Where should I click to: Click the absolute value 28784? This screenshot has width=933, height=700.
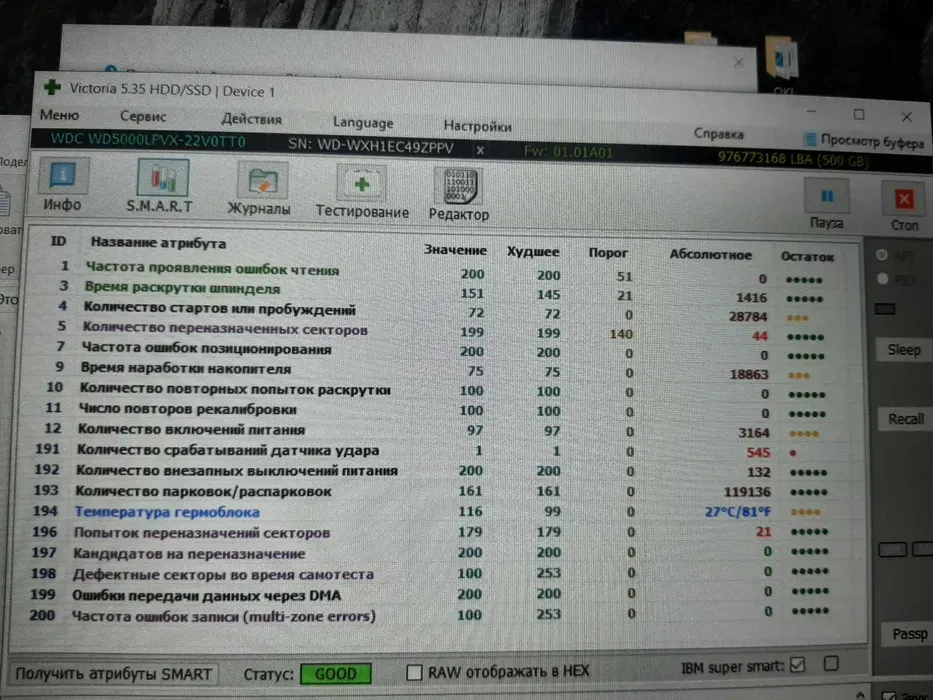pos(748,317)
